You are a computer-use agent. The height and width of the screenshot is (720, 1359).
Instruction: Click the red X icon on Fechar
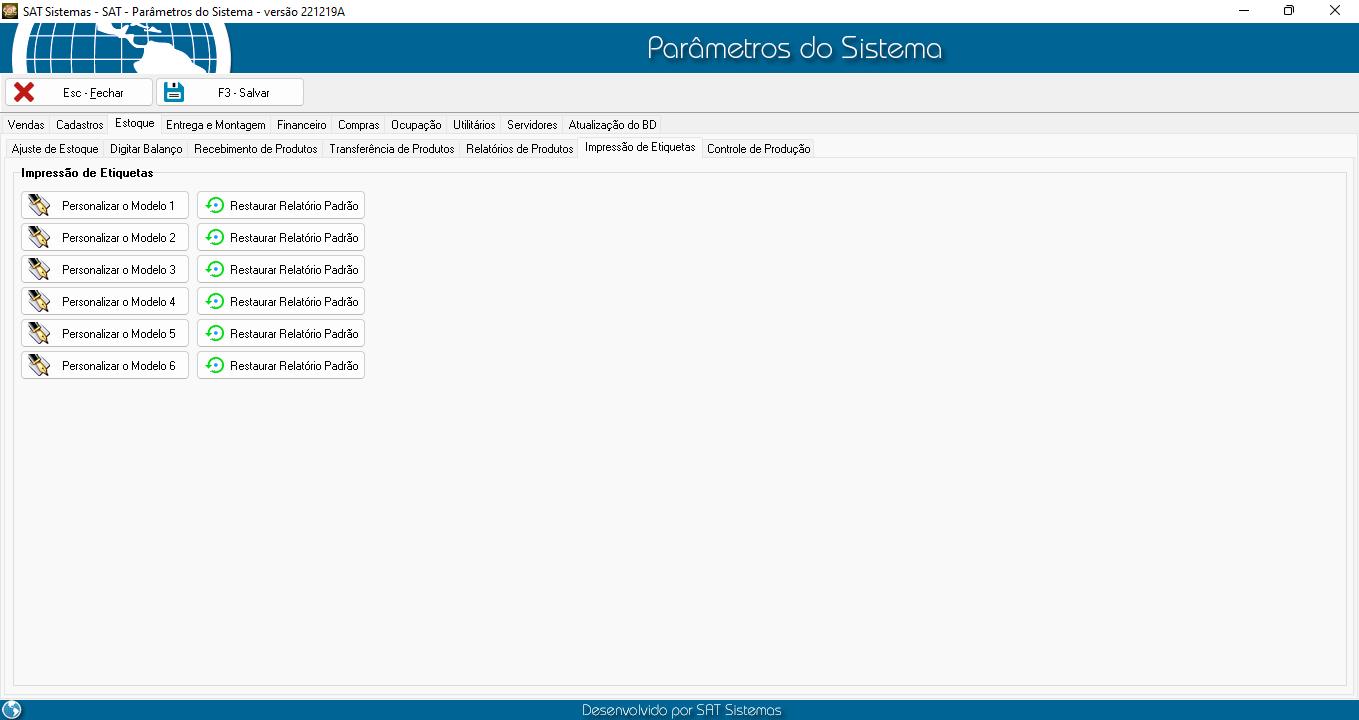(x=24, y=92)
